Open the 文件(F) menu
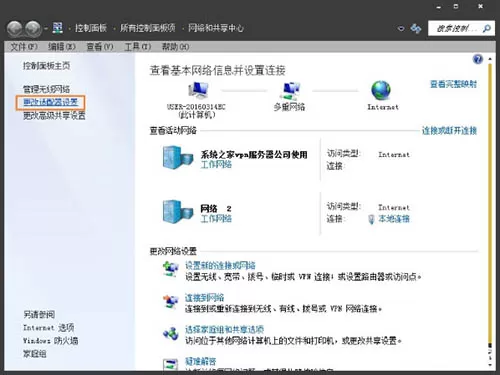The height and width of the screenshot is (375, 500). pyautogui.click(x=23, y=47)
